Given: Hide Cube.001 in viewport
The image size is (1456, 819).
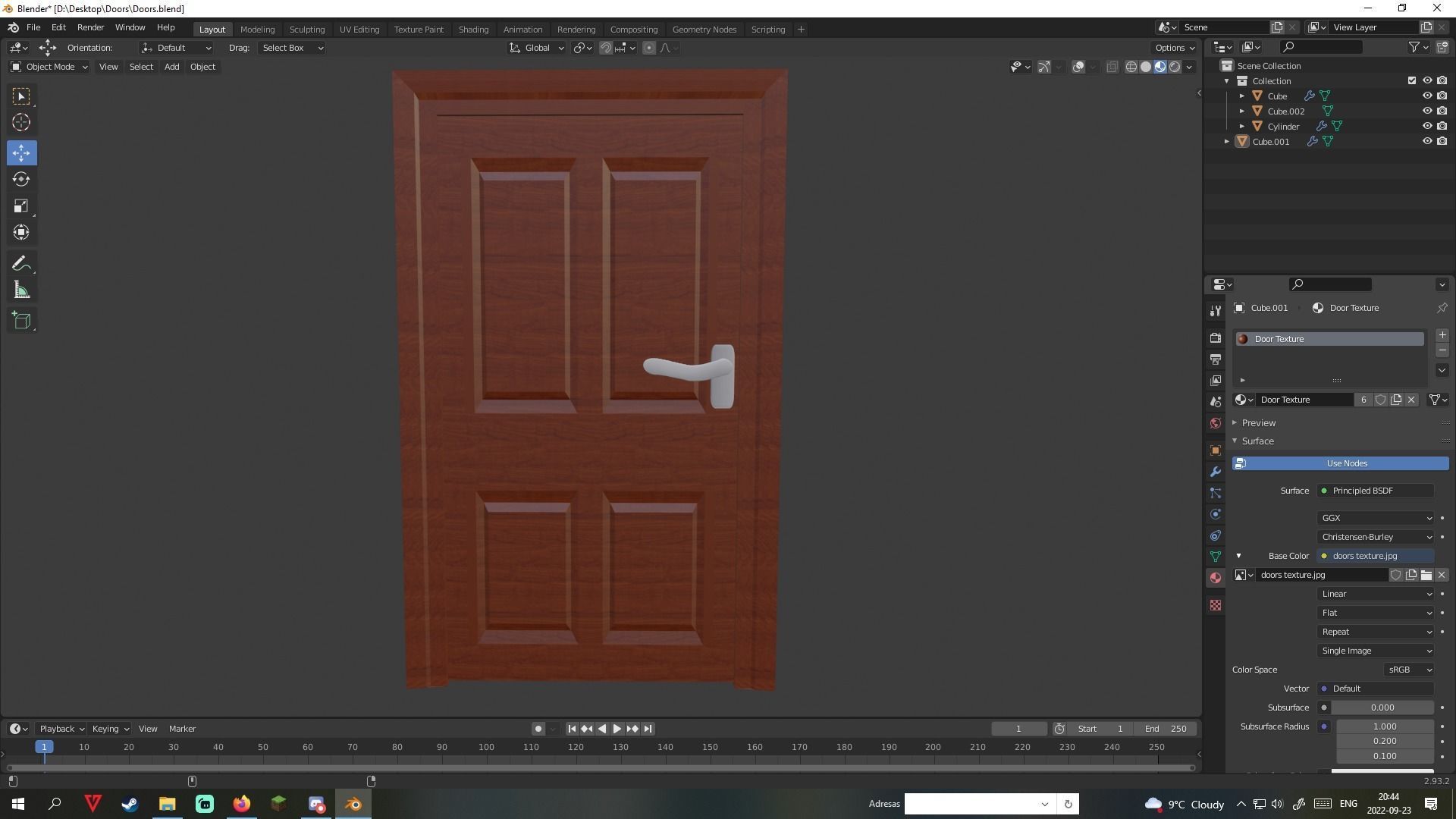Looking at the screenshot, I should (x=1426, y=141).
